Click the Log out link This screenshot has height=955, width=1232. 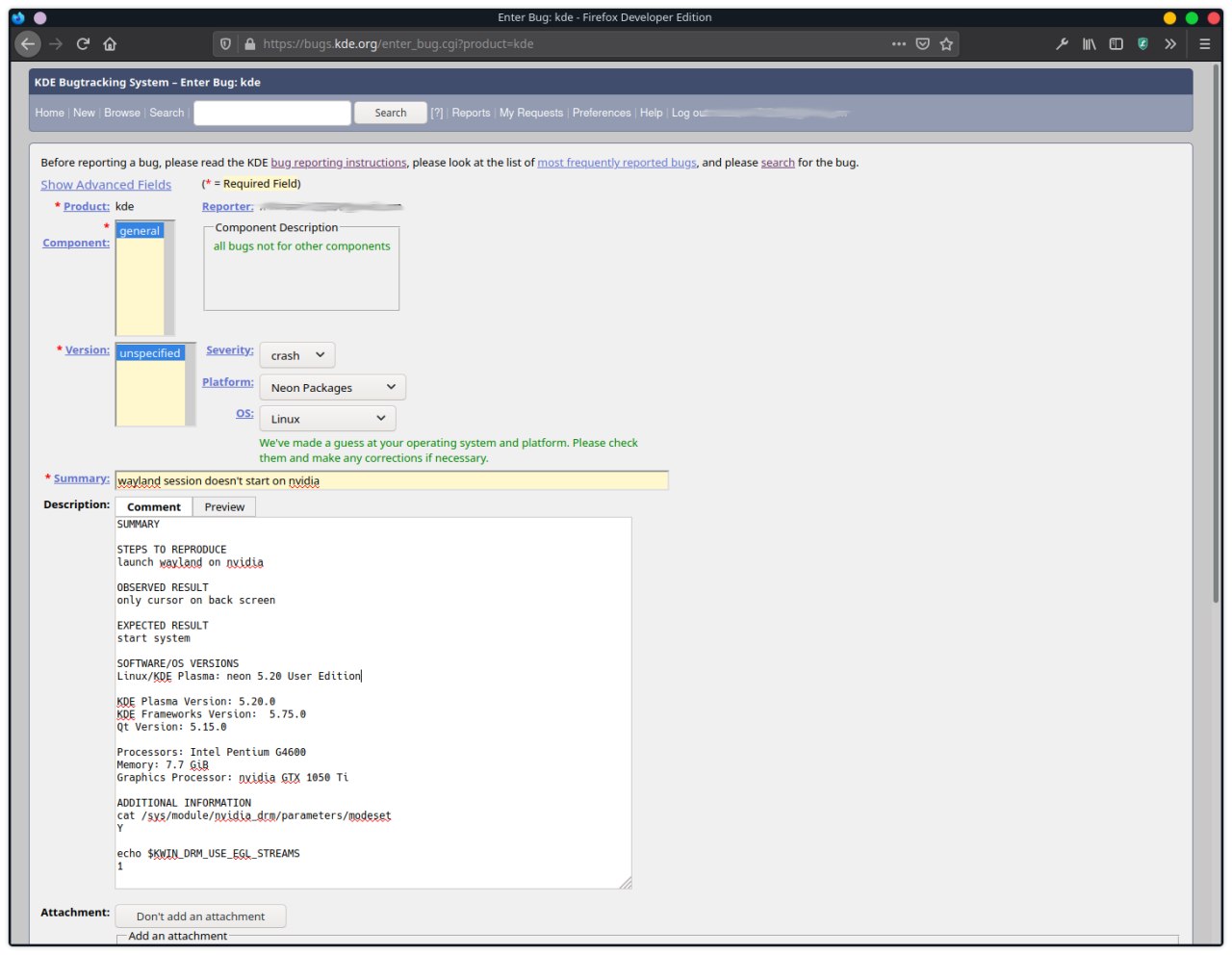(x=689, y=113)
